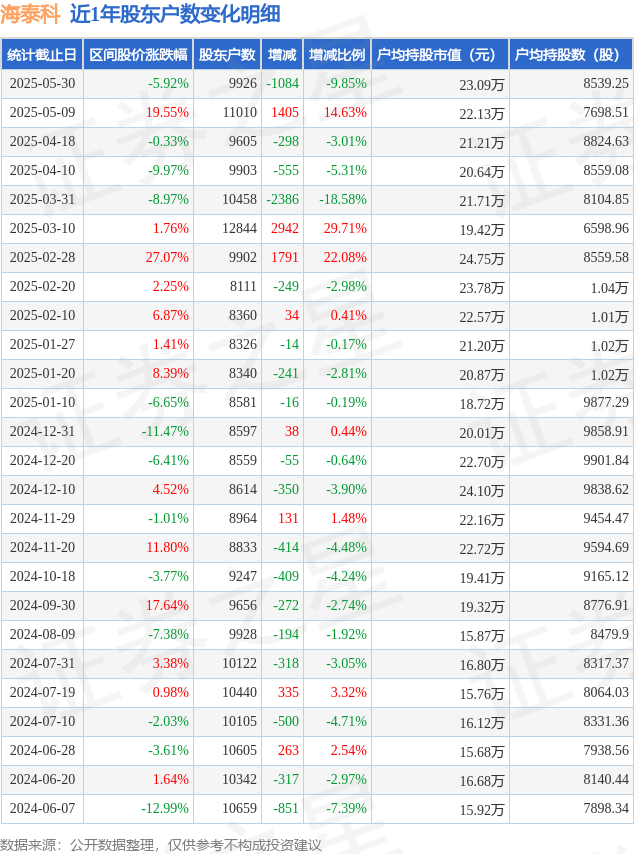
Task: Select the 29.71% change ratio cell
Action: tap(345, 228)
